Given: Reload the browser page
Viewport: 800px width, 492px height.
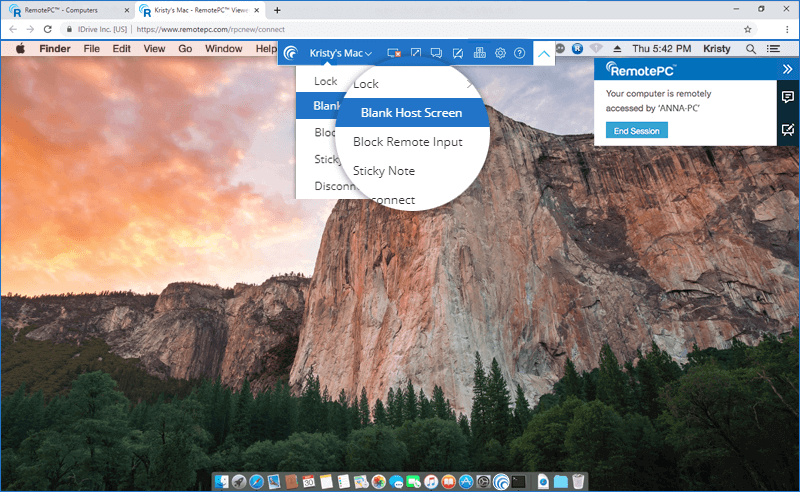Looking at the screenshot, I should (48, 30).
